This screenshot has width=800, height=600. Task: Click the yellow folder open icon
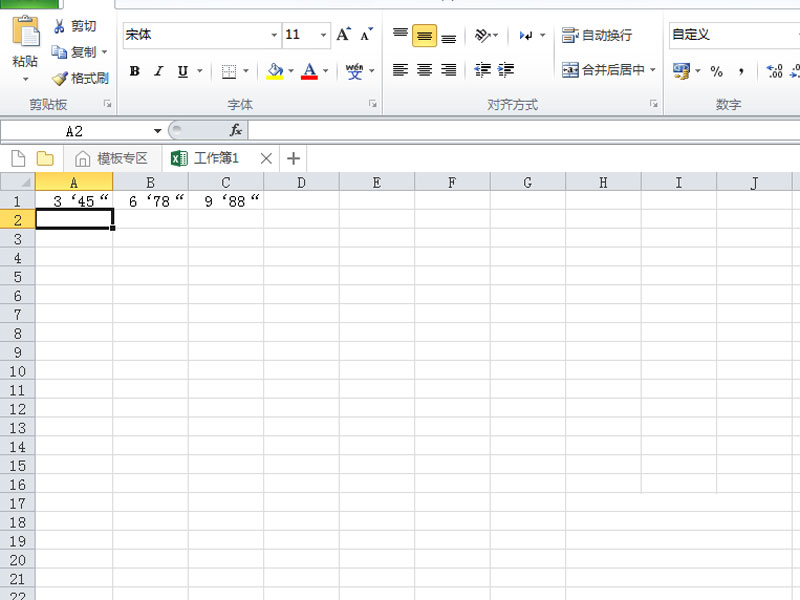(x=45, y=158)
